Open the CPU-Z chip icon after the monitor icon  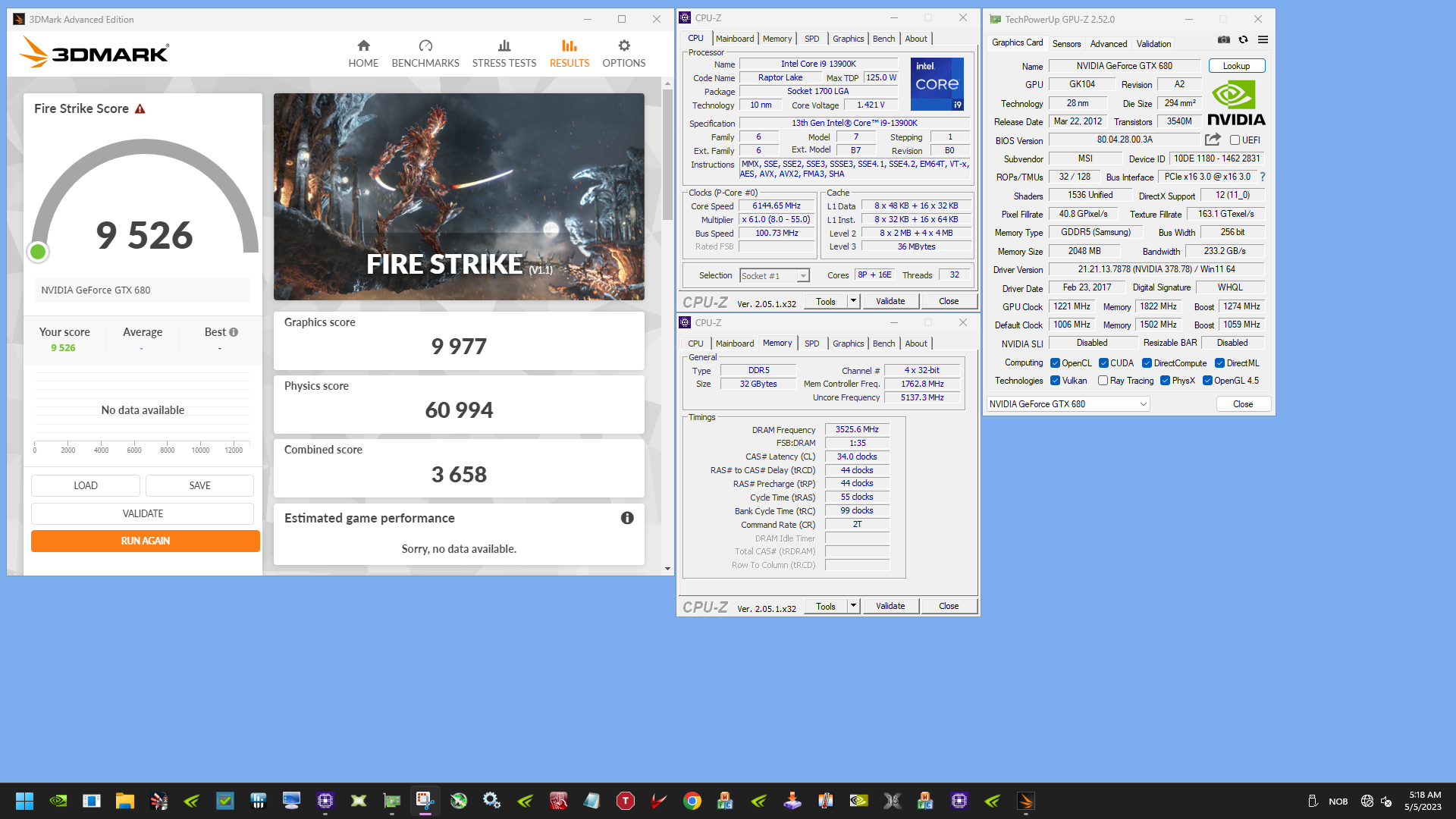(325, 801)
